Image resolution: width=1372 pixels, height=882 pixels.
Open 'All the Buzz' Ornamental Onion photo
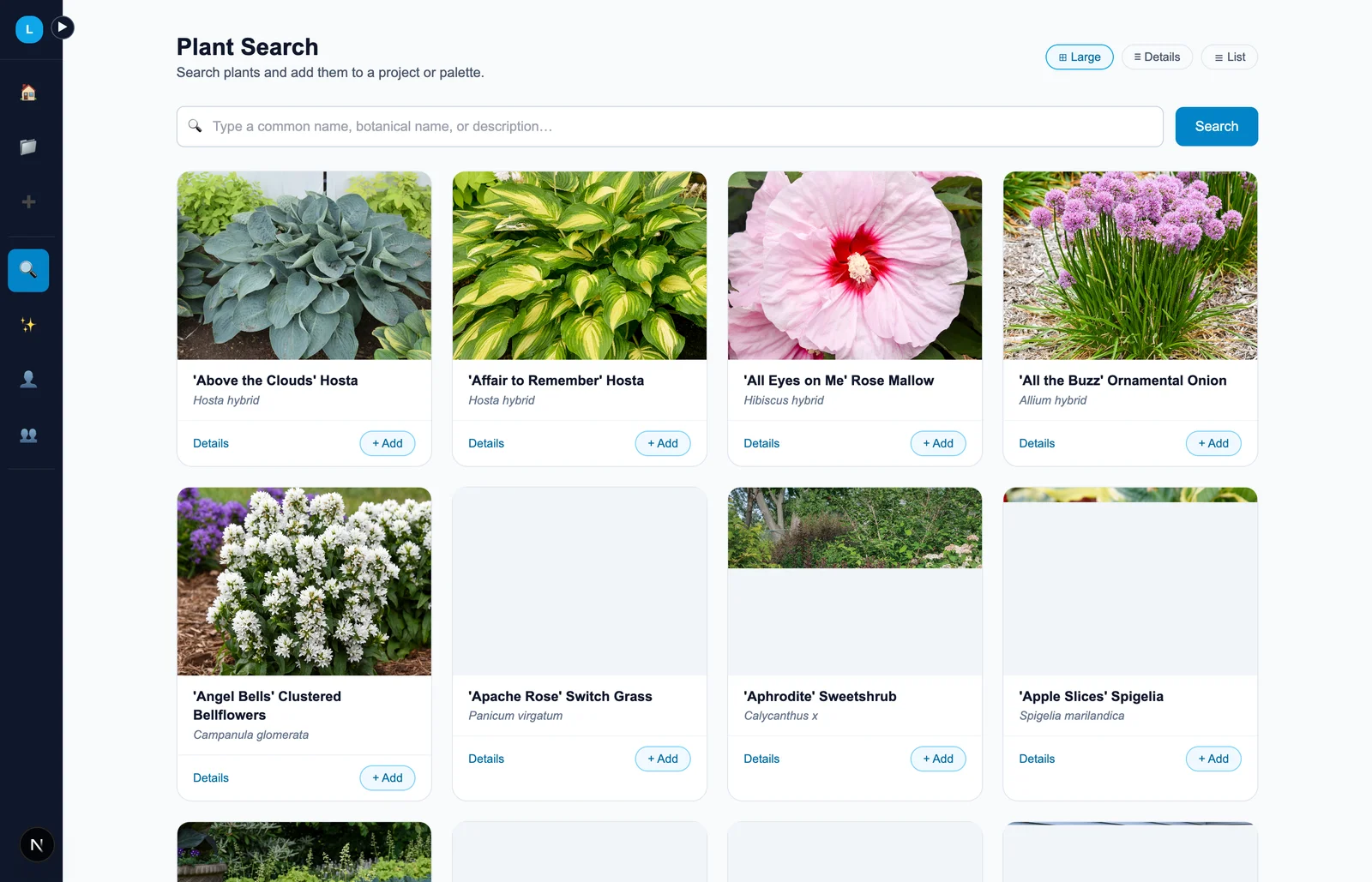(1130, 266)
